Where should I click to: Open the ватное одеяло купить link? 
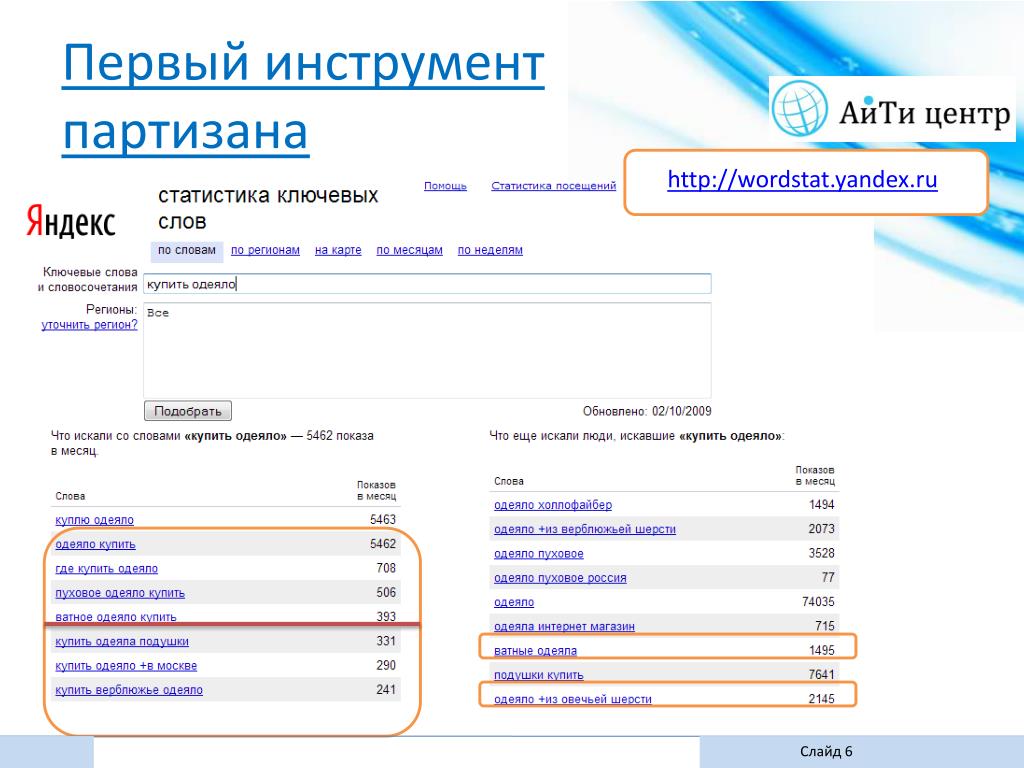tap(116, 616)
